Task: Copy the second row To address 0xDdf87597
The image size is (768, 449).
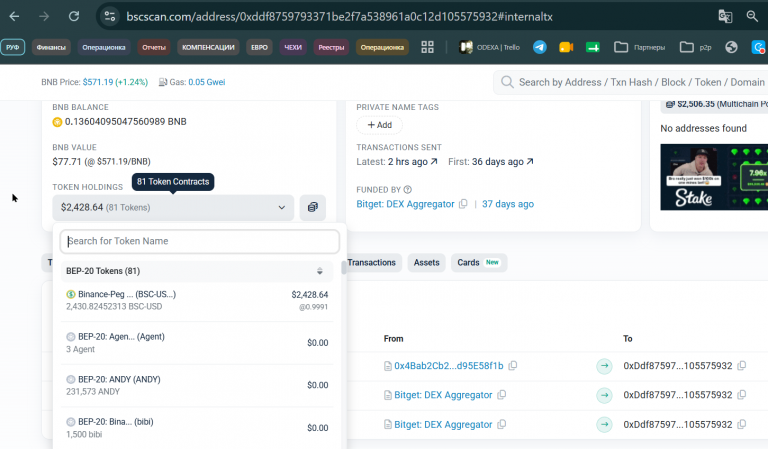Action: (742, 395)
